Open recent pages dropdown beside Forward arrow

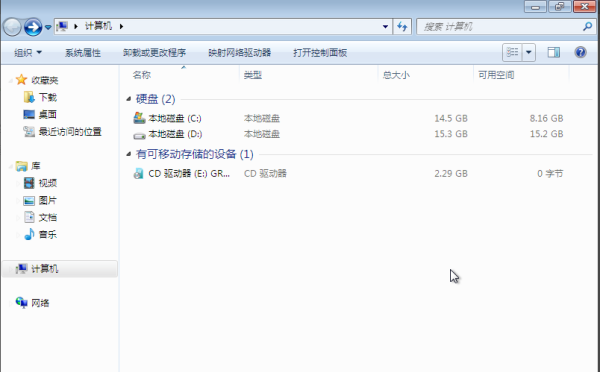pos(48,27)
